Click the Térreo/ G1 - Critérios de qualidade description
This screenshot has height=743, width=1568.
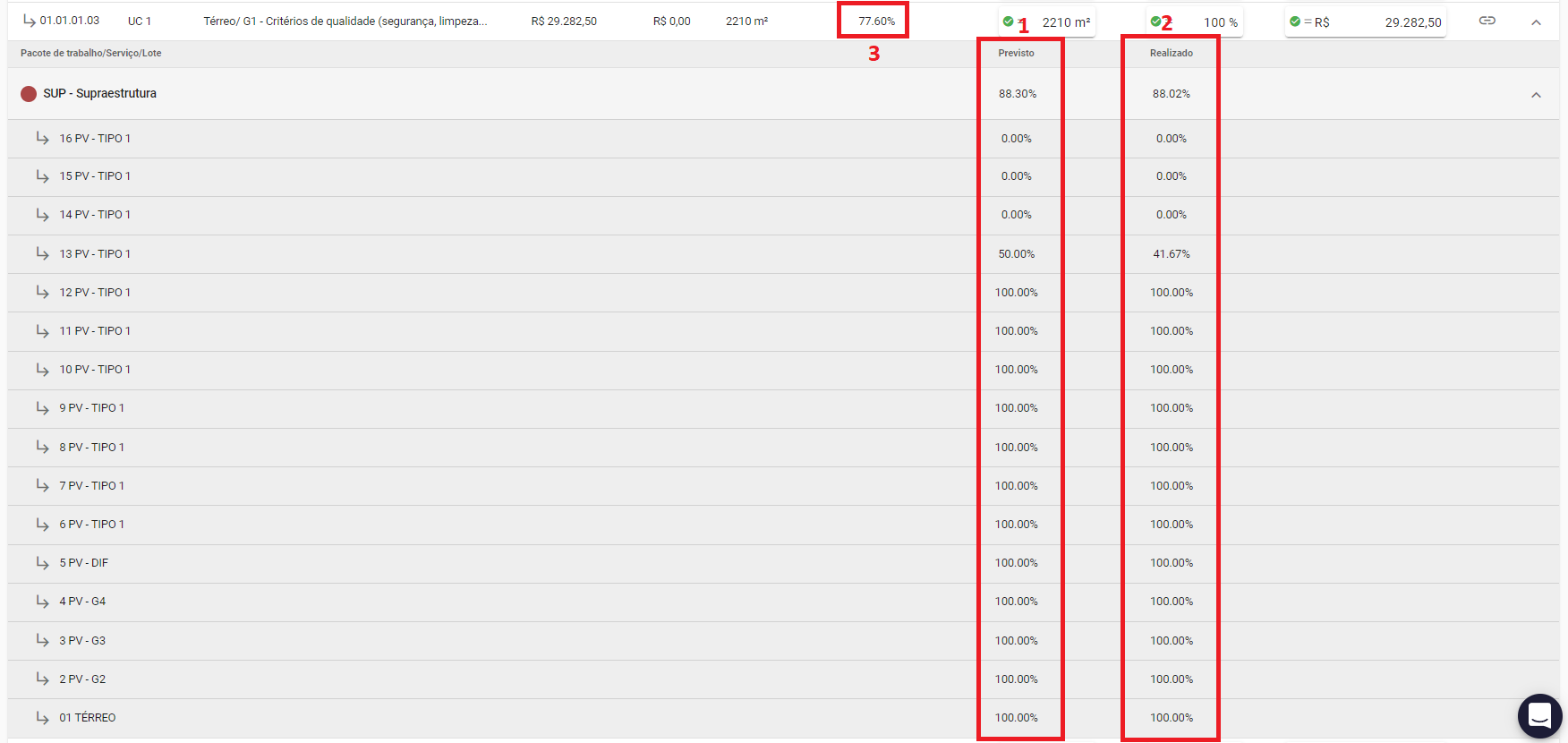coord(345,21)
